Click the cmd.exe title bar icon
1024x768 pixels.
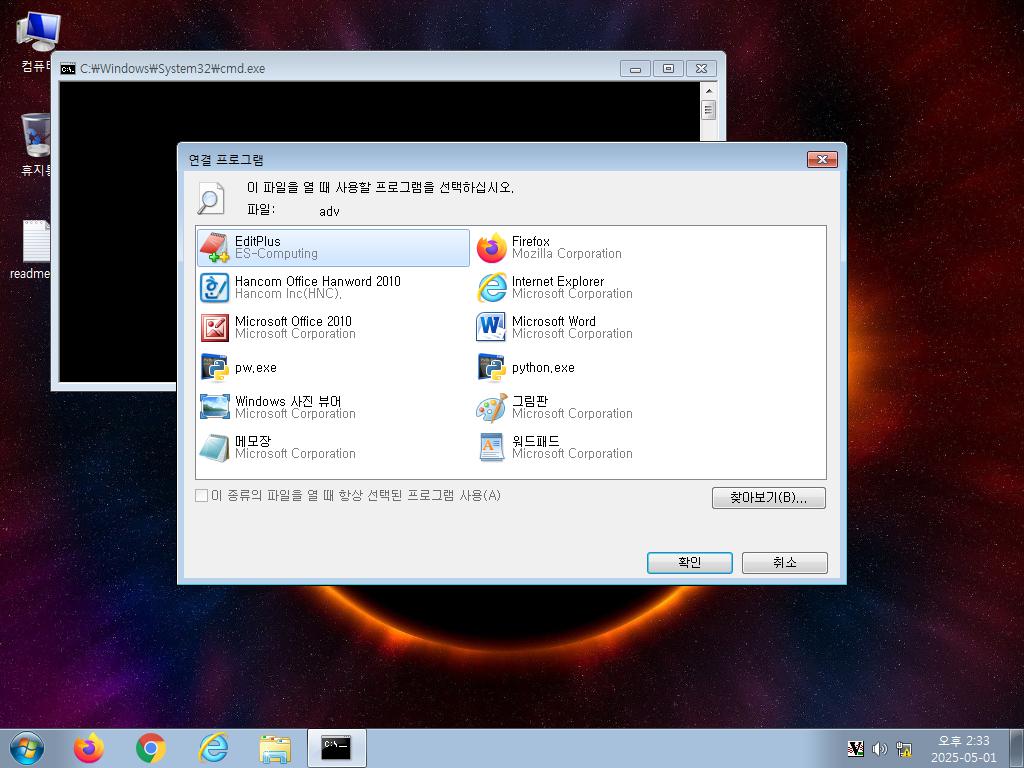point(67,69)
